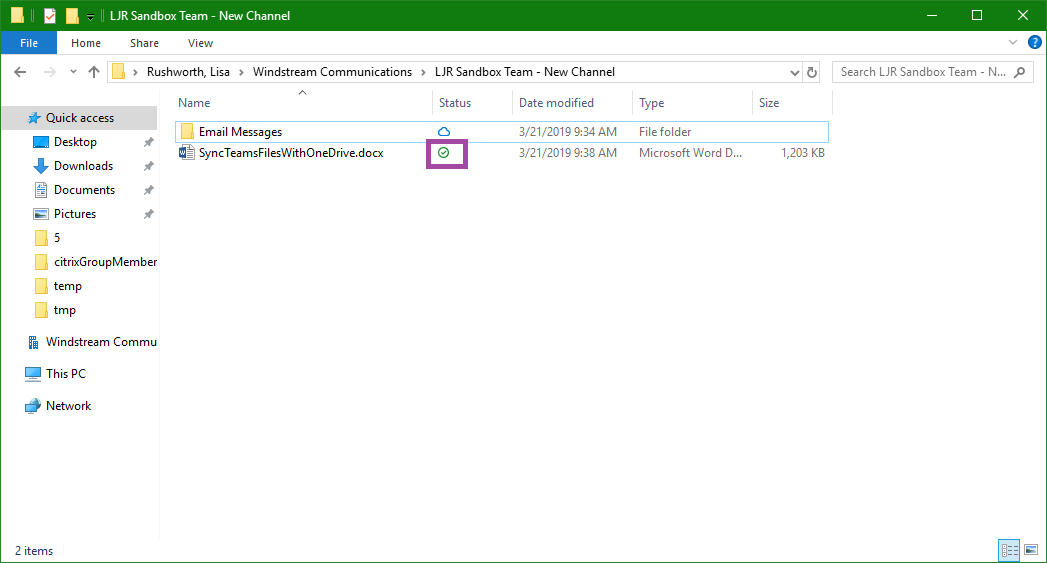Go up one folder level

click(93, 72)
